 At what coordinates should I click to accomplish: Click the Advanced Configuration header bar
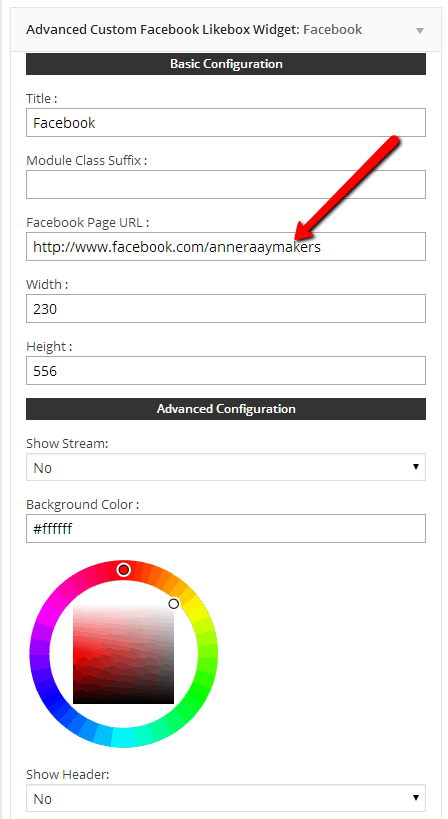[x=226, y=409]
